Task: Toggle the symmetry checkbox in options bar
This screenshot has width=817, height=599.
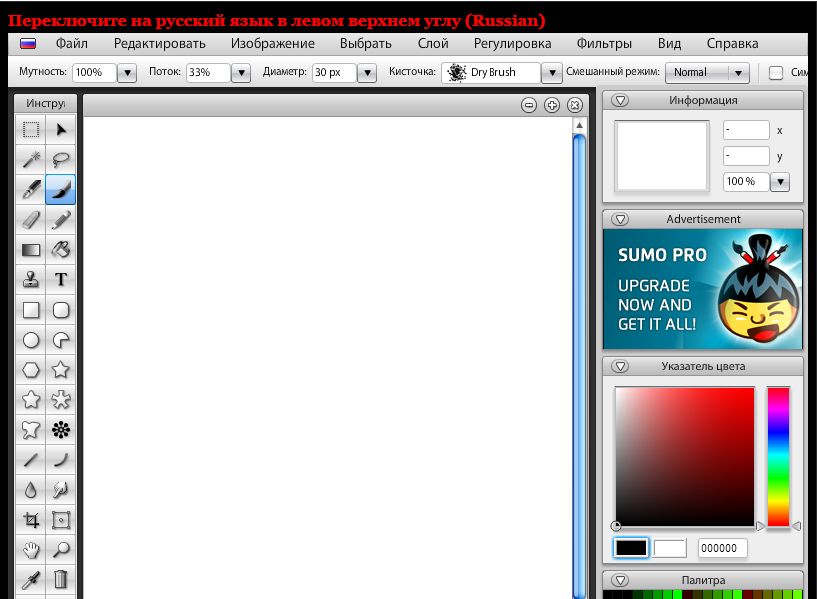Action: coord(775,72)
